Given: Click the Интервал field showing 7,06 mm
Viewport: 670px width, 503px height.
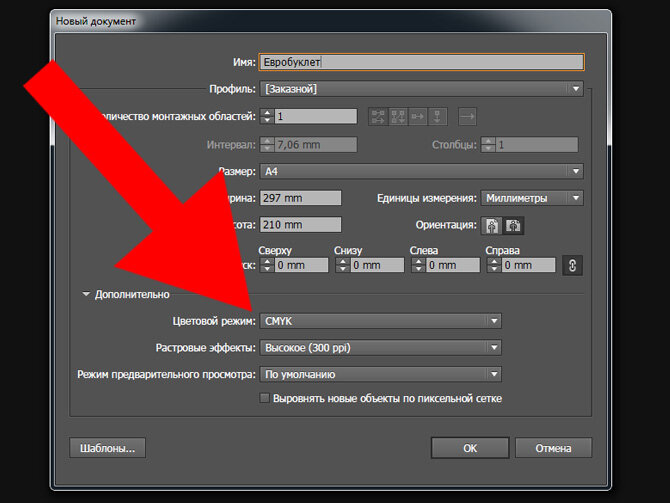Looking at the screenshot, I should (x=316, y=145).
